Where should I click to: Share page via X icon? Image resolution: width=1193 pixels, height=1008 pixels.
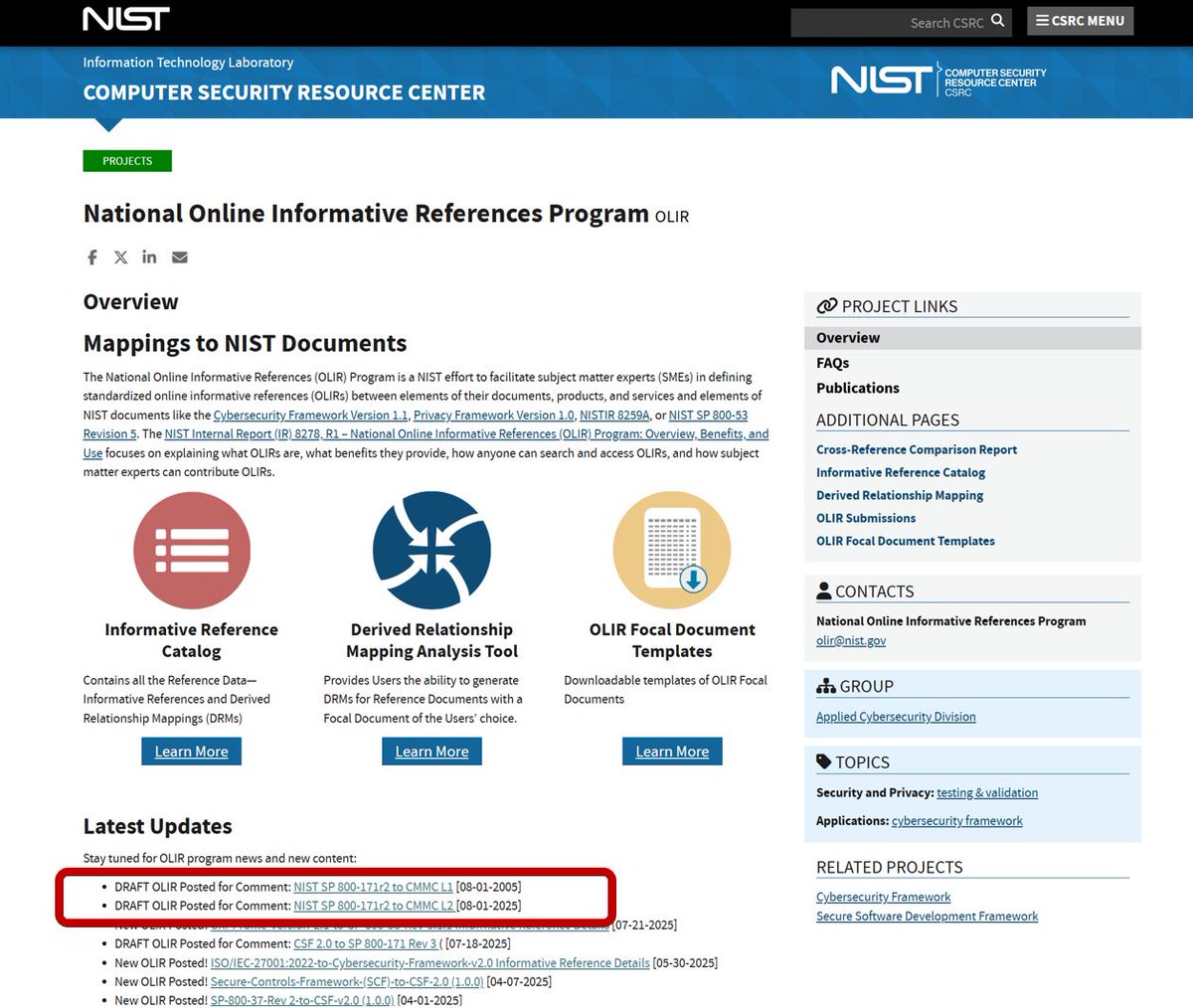click(121, 257)
